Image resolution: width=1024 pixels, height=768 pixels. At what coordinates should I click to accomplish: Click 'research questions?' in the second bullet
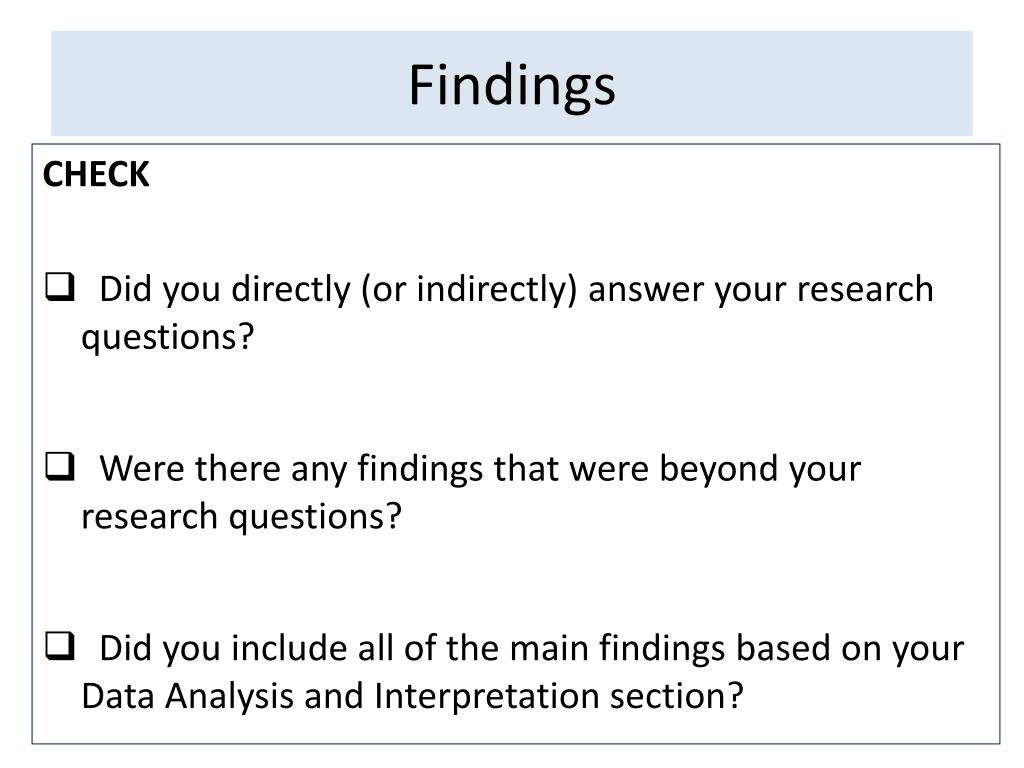pos(242,517)
